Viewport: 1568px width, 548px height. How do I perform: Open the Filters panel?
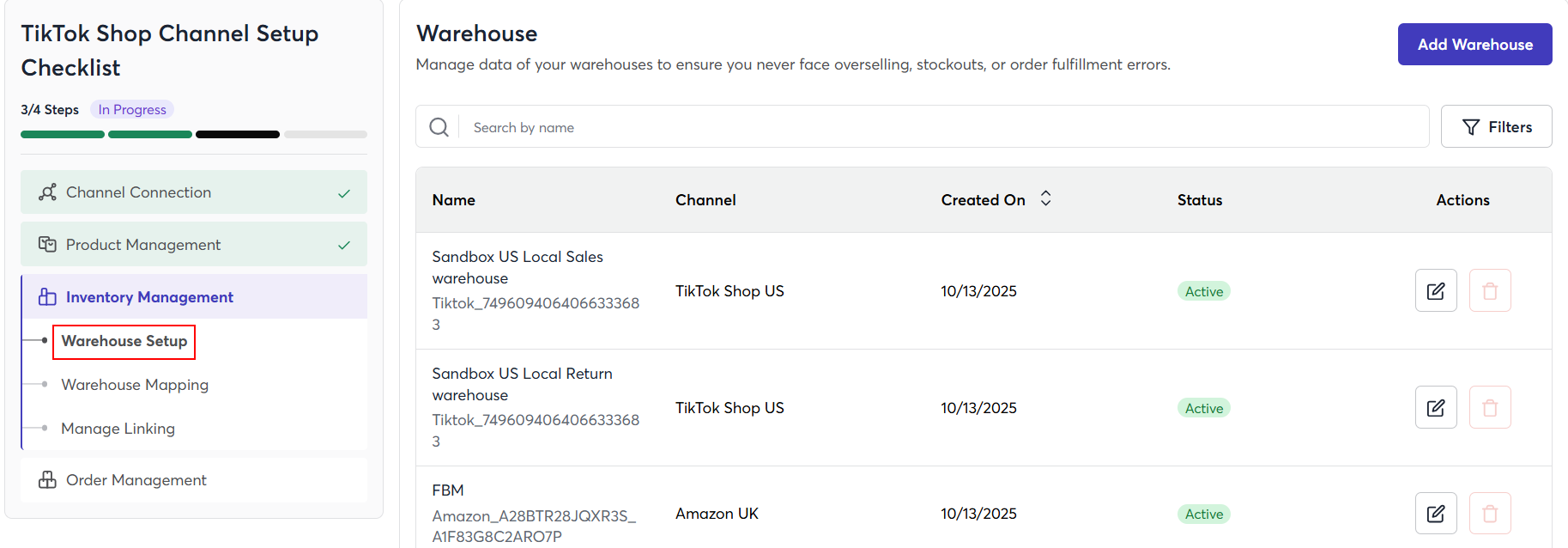coord(1496,127)
